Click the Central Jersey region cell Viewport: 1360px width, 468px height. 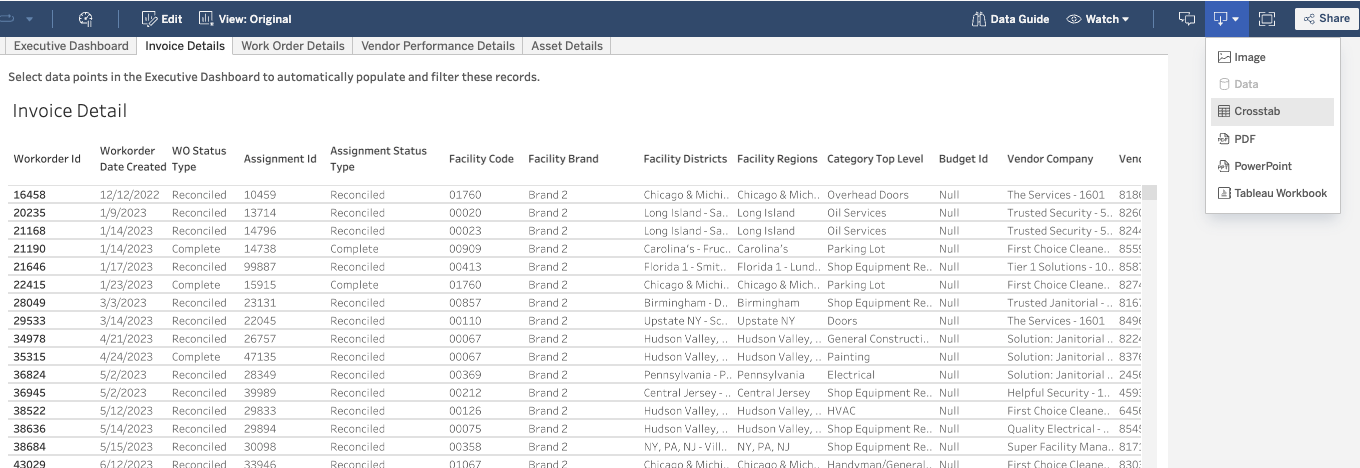point(773,393)
